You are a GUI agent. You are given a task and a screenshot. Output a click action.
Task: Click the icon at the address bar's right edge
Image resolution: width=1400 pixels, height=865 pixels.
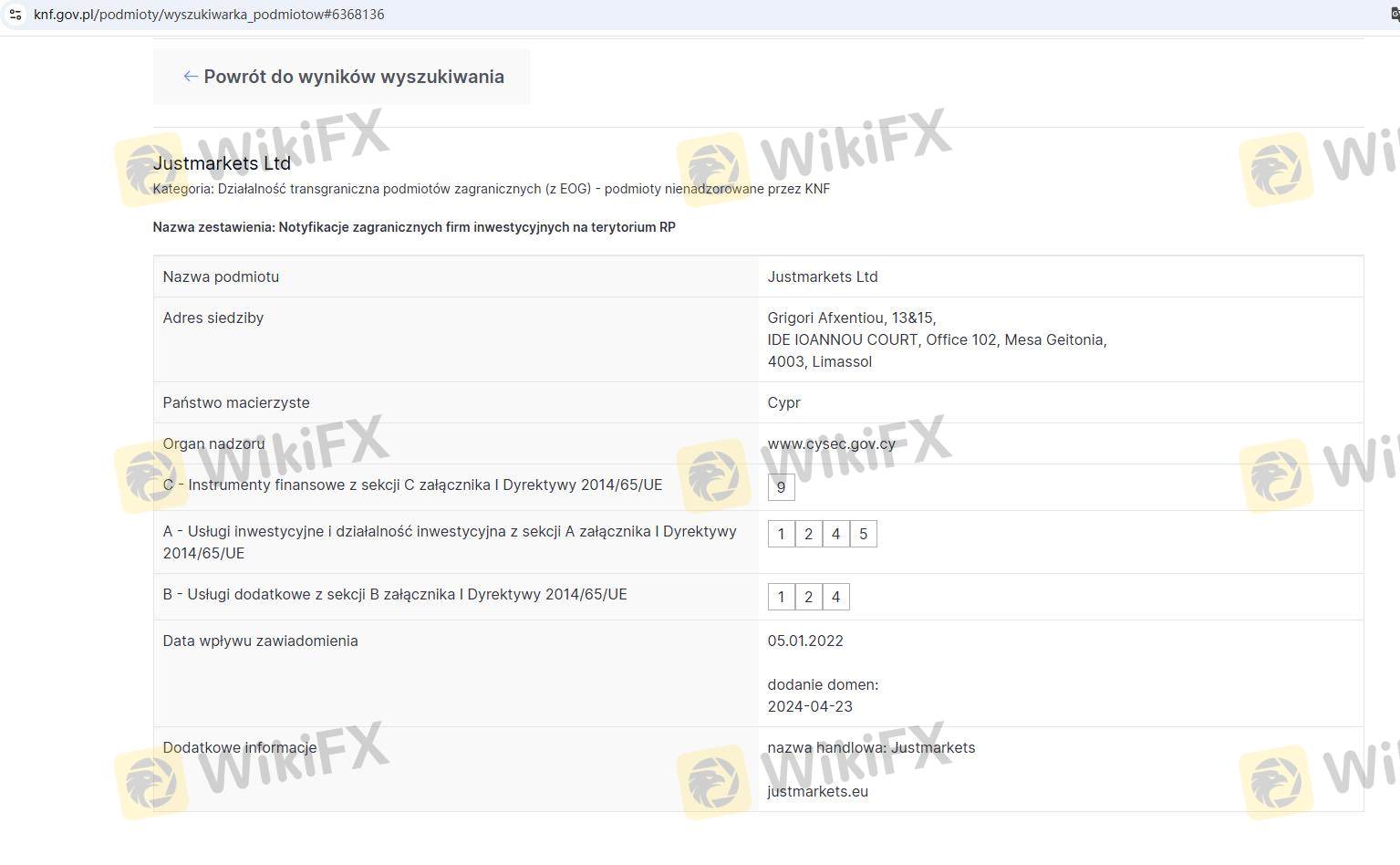[1394, 15]
